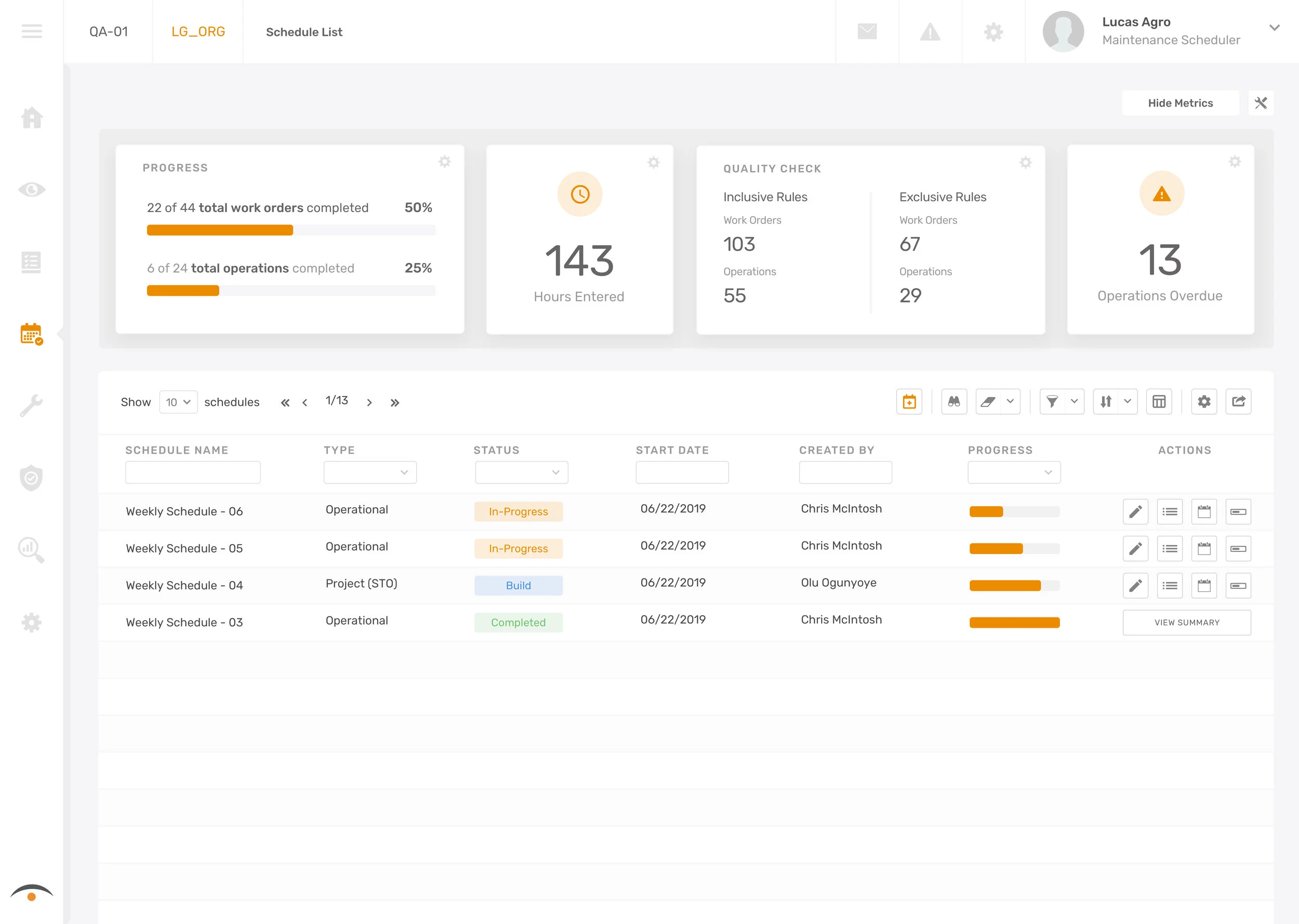The width and height of the screenshot is (1299, 924).
Task: Select the QA-01 tab
Action: (x=108, y=32)
